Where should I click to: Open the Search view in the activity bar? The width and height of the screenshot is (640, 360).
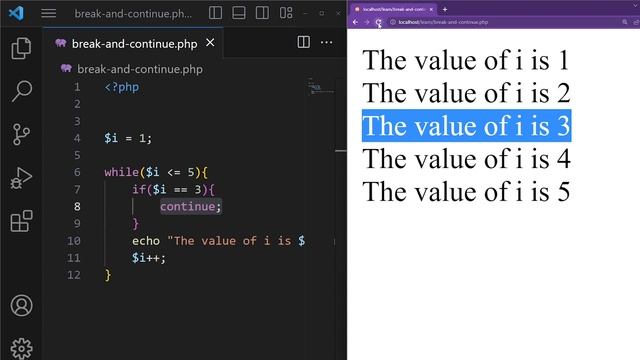21,91
